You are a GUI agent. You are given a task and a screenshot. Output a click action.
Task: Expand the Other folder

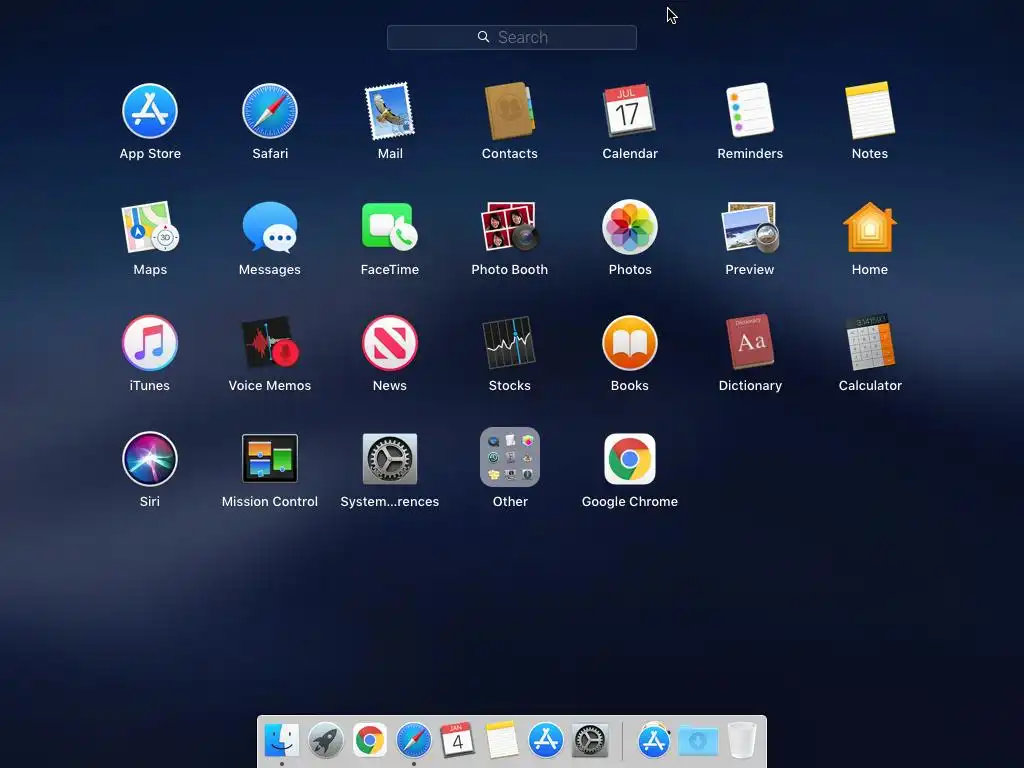point(509,457)
